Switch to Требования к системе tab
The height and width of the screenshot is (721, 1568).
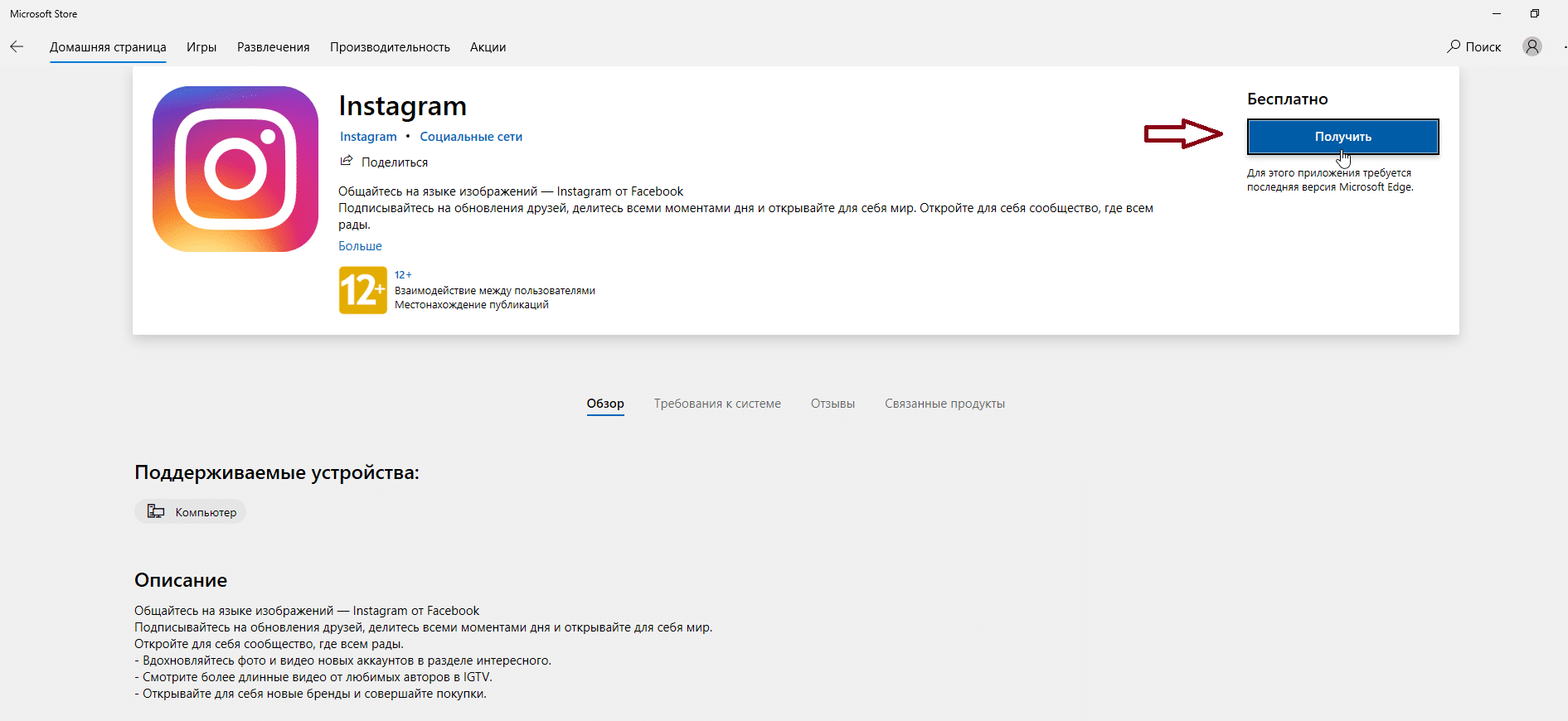coord(717,404)
